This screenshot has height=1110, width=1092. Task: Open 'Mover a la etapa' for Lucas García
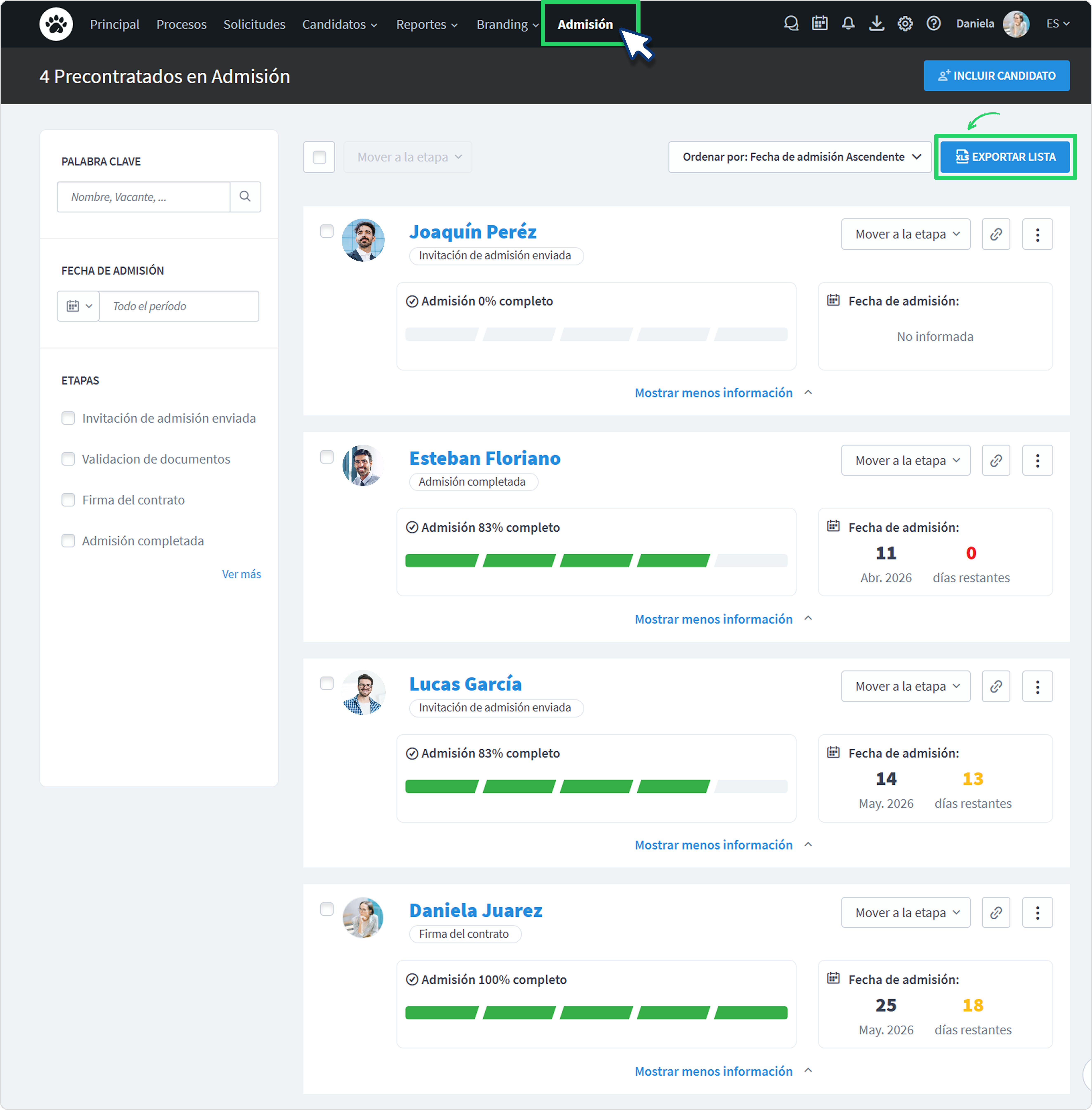[906, 686]
